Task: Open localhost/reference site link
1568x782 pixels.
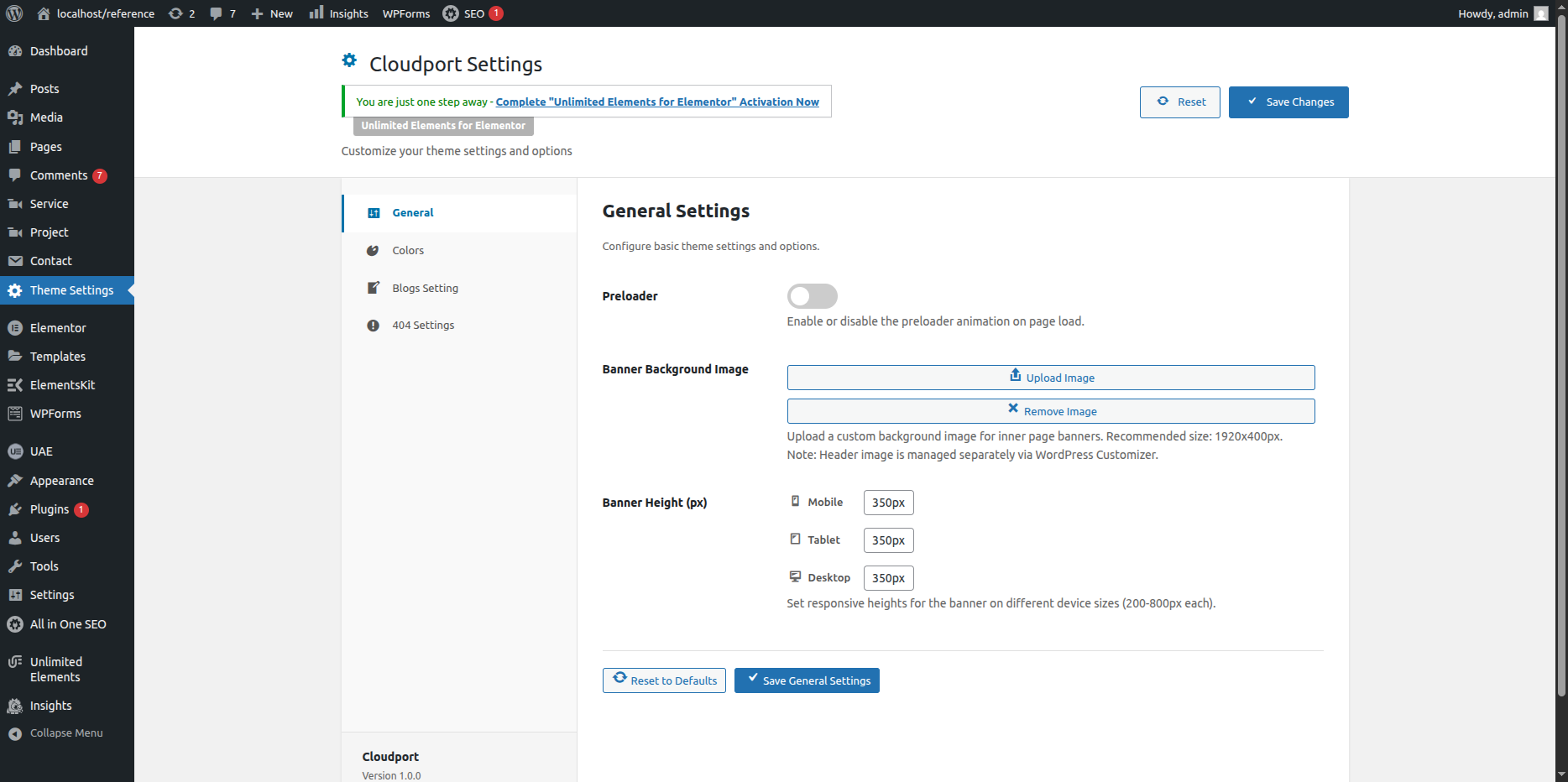Action: pos(96,13)
